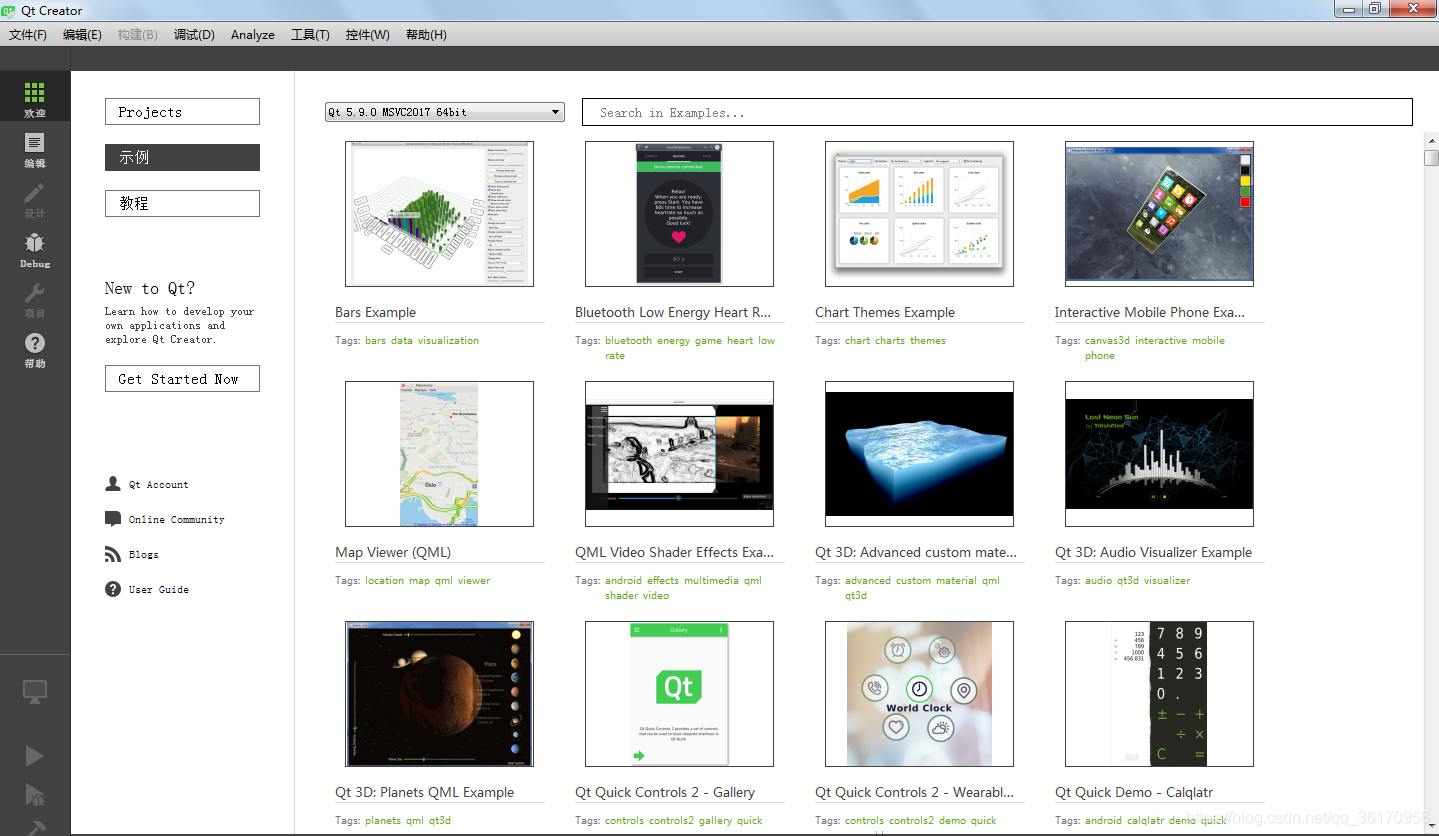Image resolution: width=1439 pixels, height=836 pixels.
Task: Open the Bars Example thumbnail
Action: [x=439, y=214]
